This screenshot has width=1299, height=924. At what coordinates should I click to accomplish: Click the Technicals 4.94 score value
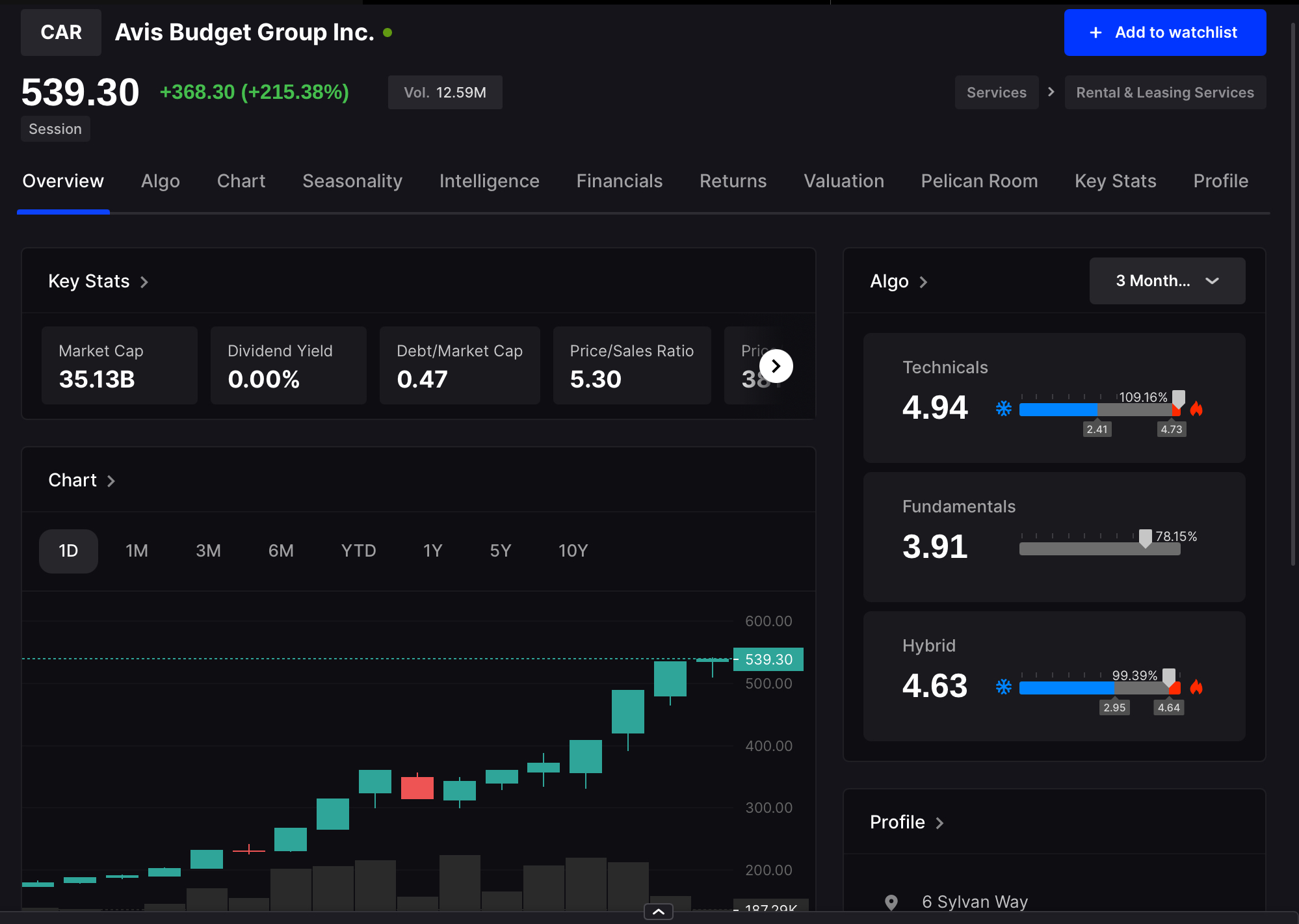(935, 408)
